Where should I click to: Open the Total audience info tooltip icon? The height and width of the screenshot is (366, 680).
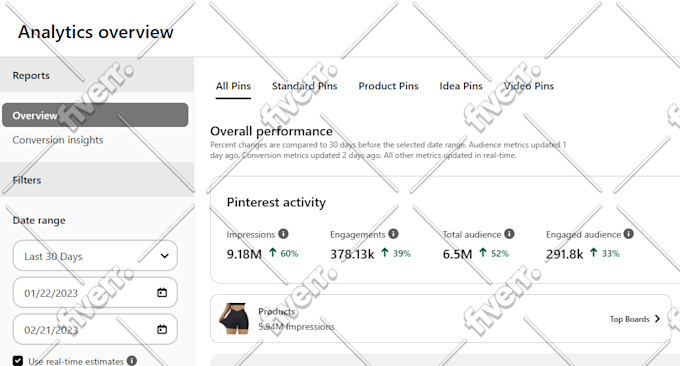[509, 234]
